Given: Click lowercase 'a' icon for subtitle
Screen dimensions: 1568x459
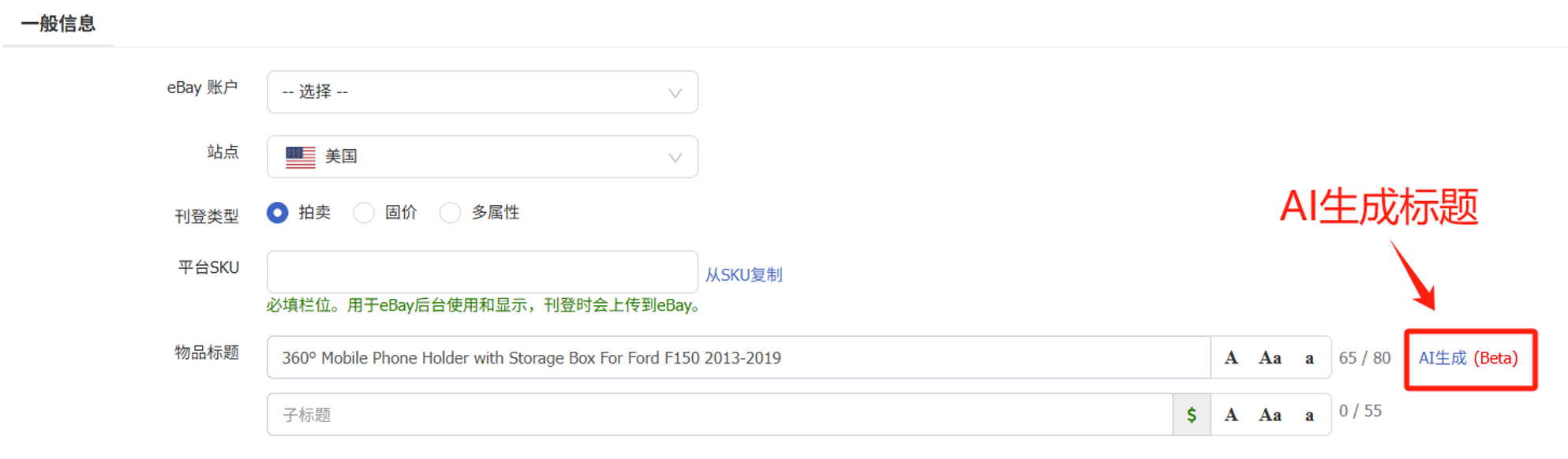Looking at the screenshot, I should pyautogui.click(x=1309, y=416).
